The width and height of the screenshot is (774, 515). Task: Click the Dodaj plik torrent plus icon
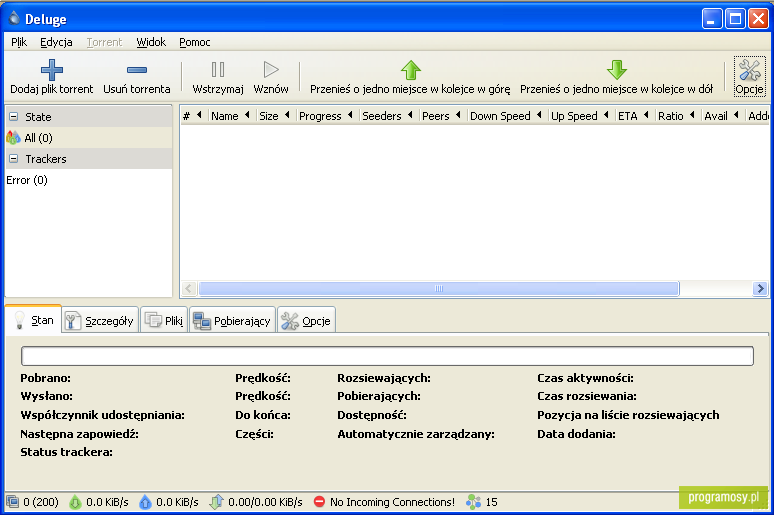click(x=52, y=70)
